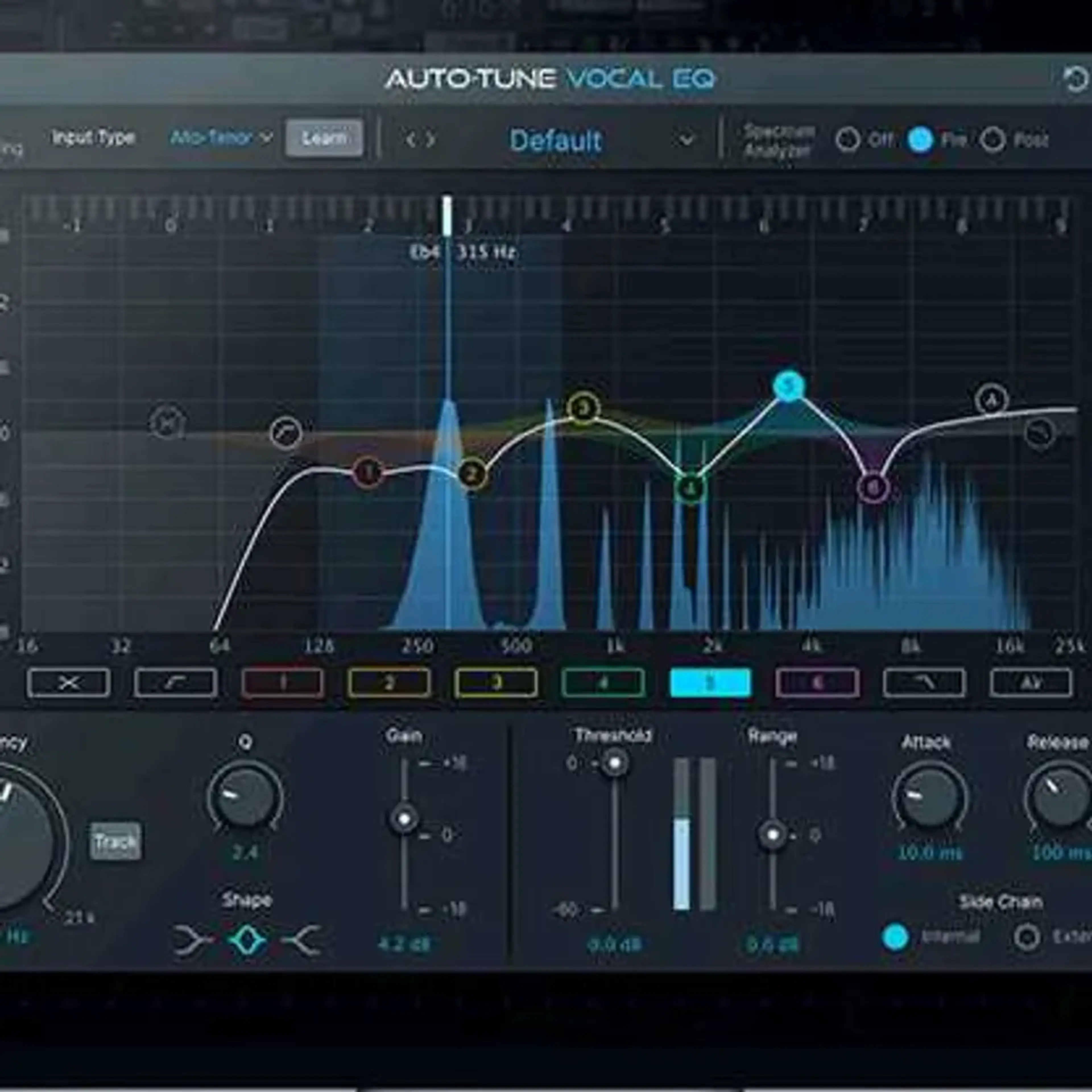Select purple band 6 node on graph
1092x1092 pixels.
(873, 487)
